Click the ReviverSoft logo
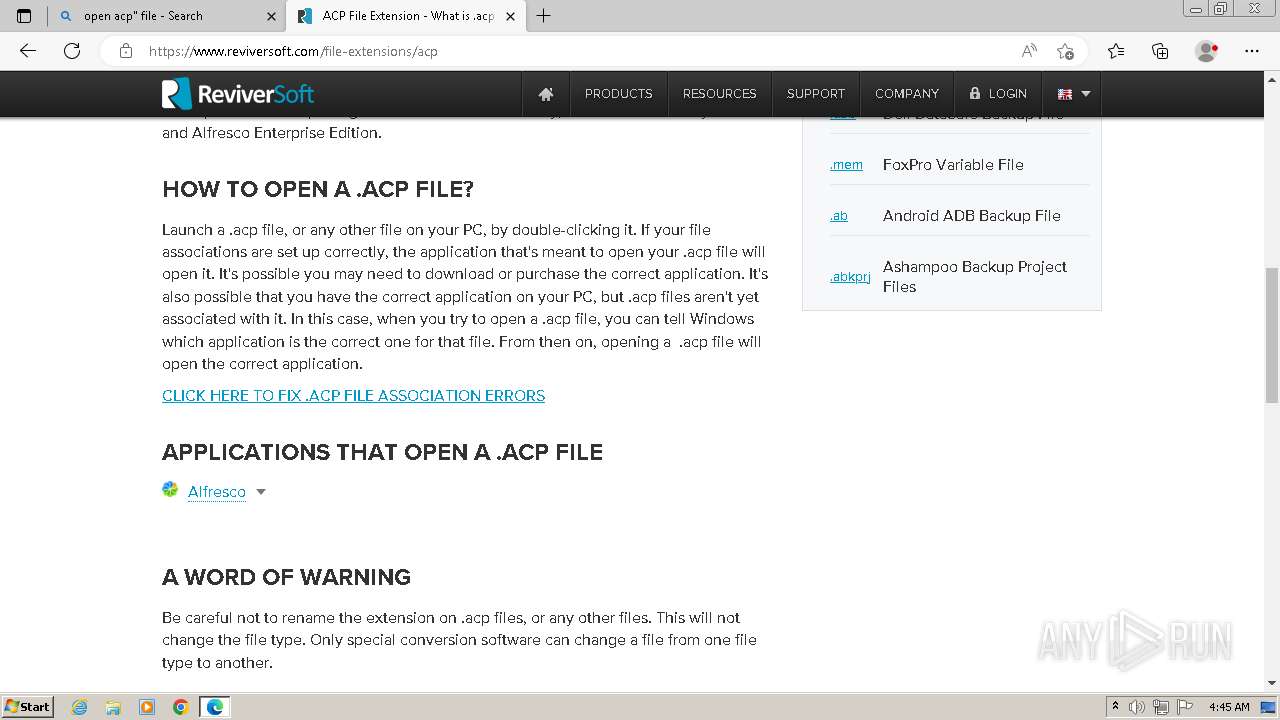Viewport: 1280px width, 720px height. click(238, 94)
